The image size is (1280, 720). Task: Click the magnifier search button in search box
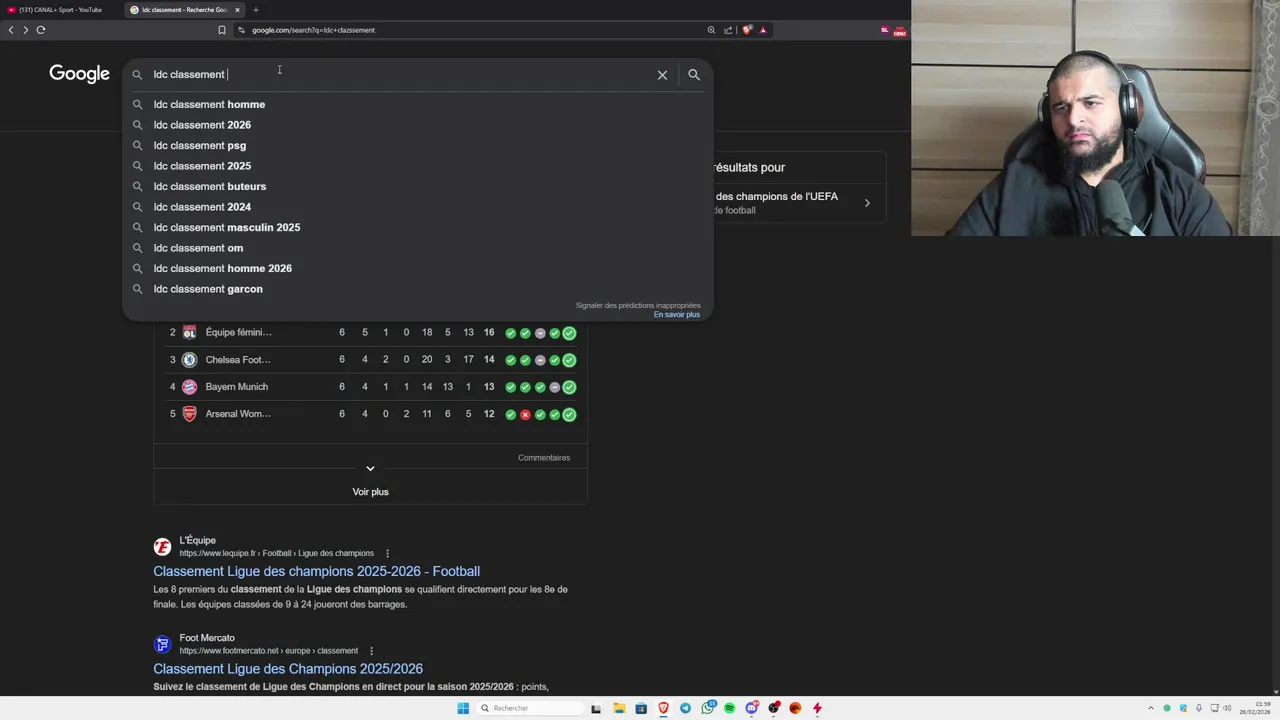click(694, 75)
